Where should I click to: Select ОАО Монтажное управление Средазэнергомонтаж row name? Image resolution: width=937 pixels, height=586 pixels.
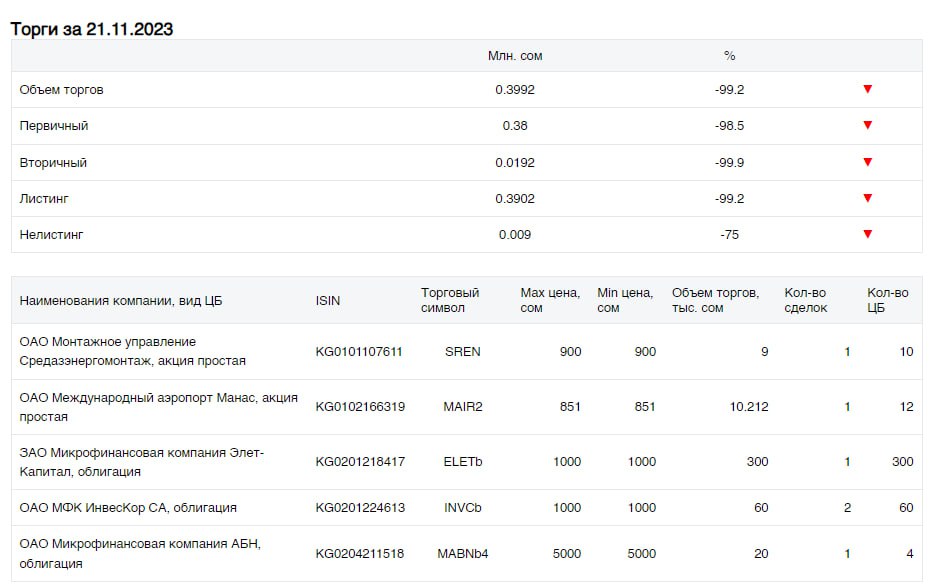coord(132,351)
